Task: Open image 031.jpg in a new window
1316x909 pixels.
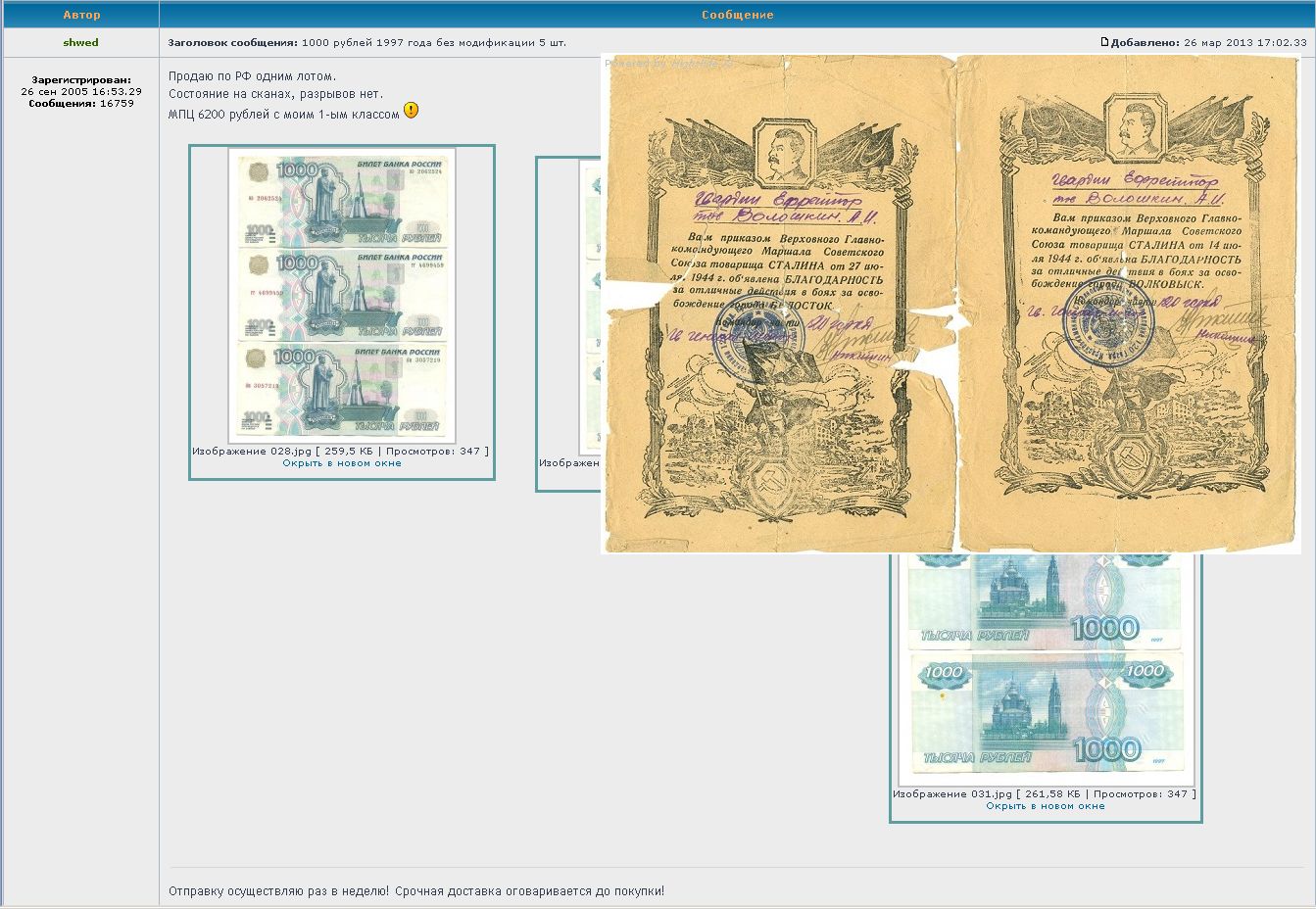Action: [1045, 806]
